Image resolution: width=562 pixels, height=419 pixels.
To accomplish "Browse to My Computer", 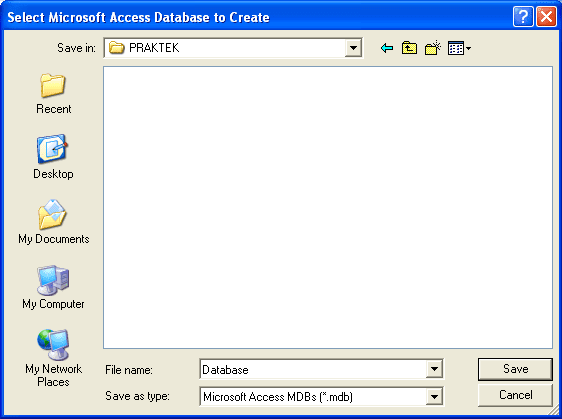I will 53,287.
